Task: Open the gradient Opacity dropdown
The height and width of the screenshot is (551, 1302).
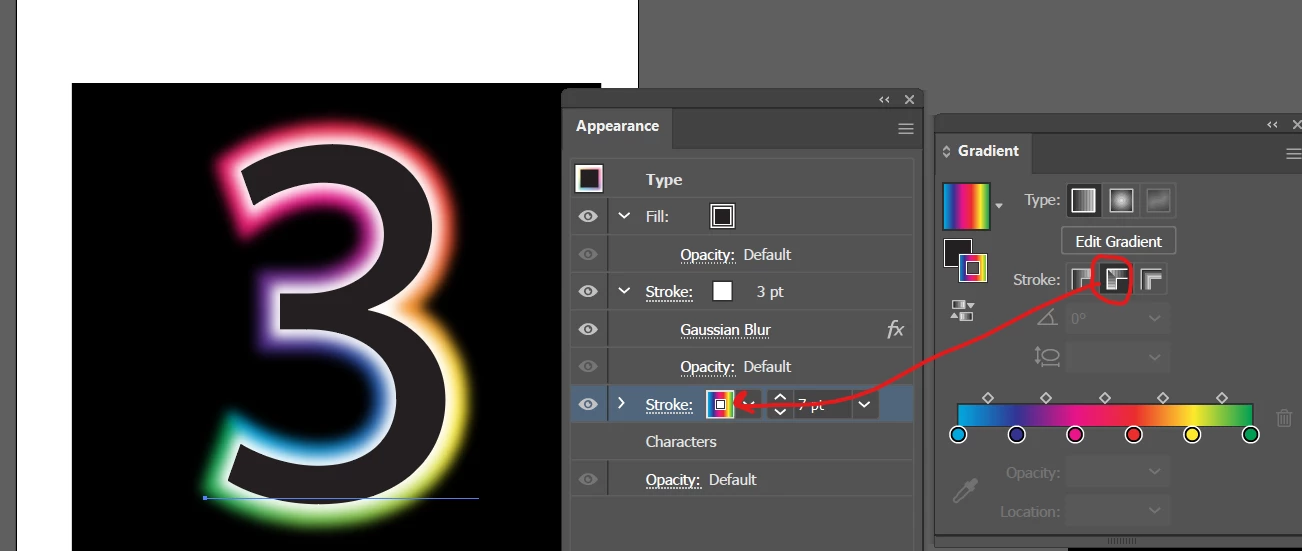Action: point(1155,472)
